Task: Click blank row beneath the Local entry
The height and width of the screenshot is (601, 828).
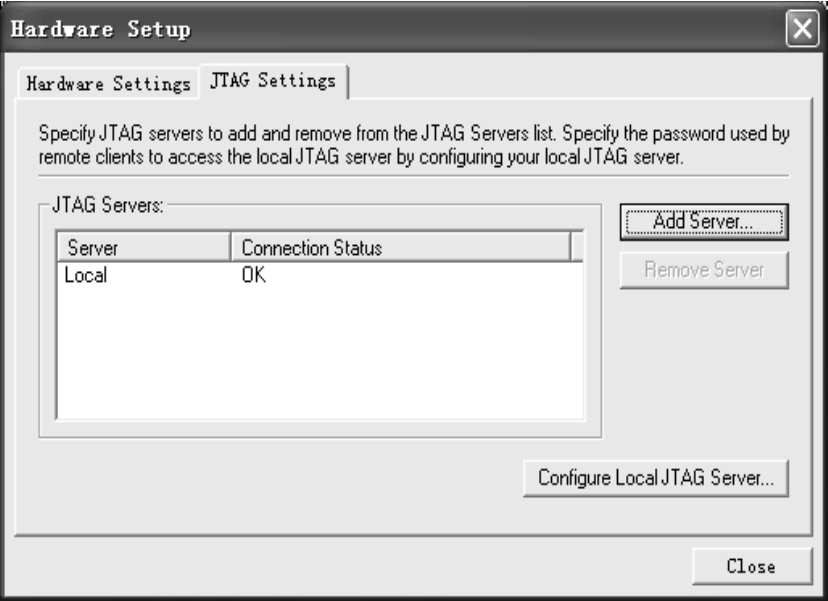Action: tap(320, 299)
